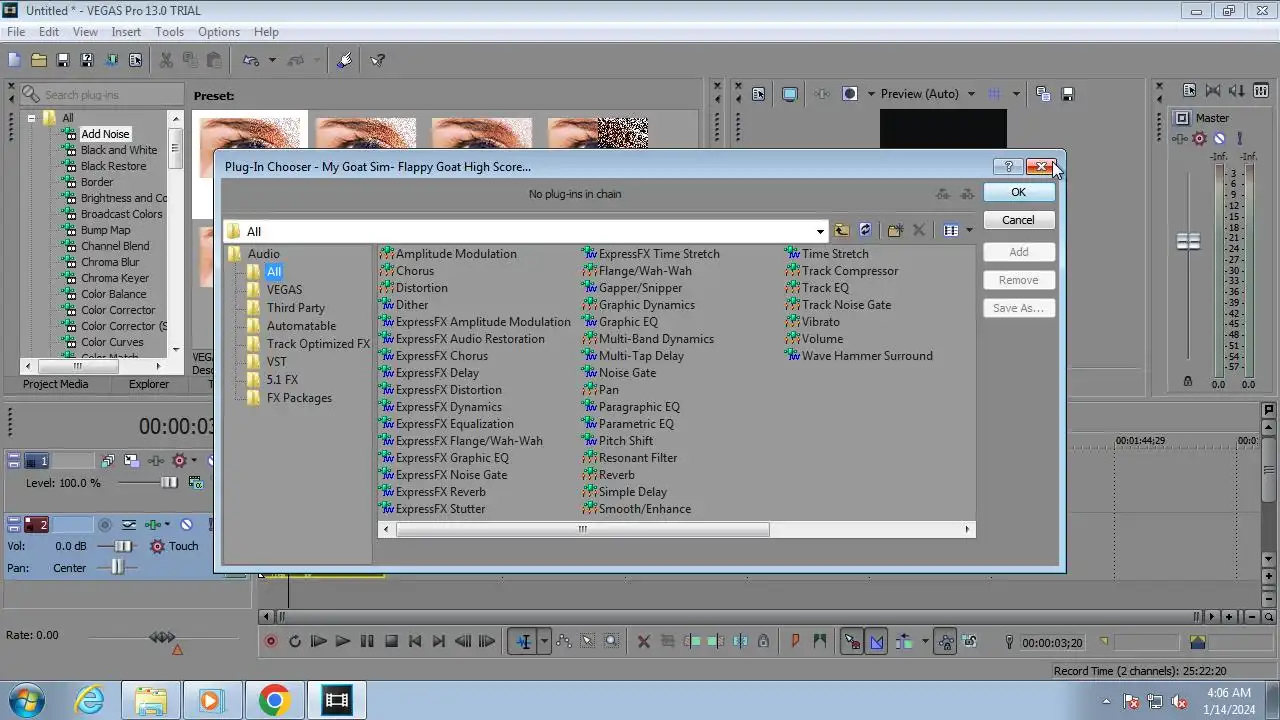Click the Record button in transport bar
Viewport: 1280px width, 720px height.
pyautogui.click(x=270, y=641)
